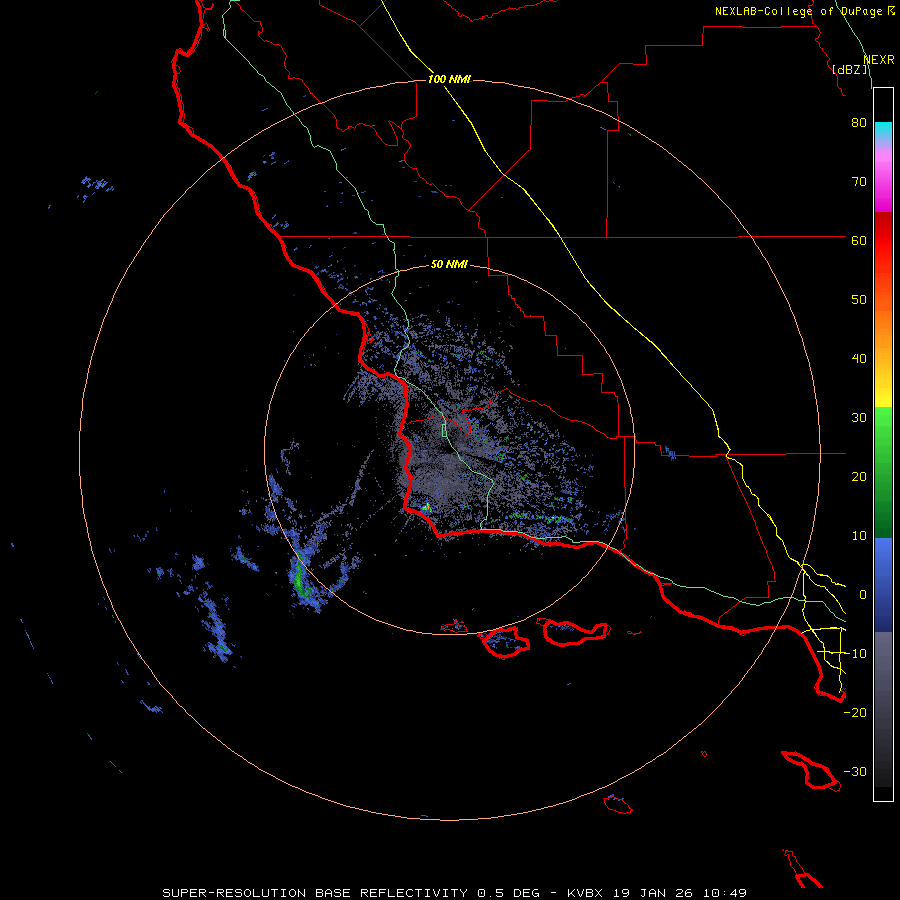The image size is (900, 900).
Task: Click the 30 value on dBZ scale
Action: pyautogui.click(x=859, y=417)
